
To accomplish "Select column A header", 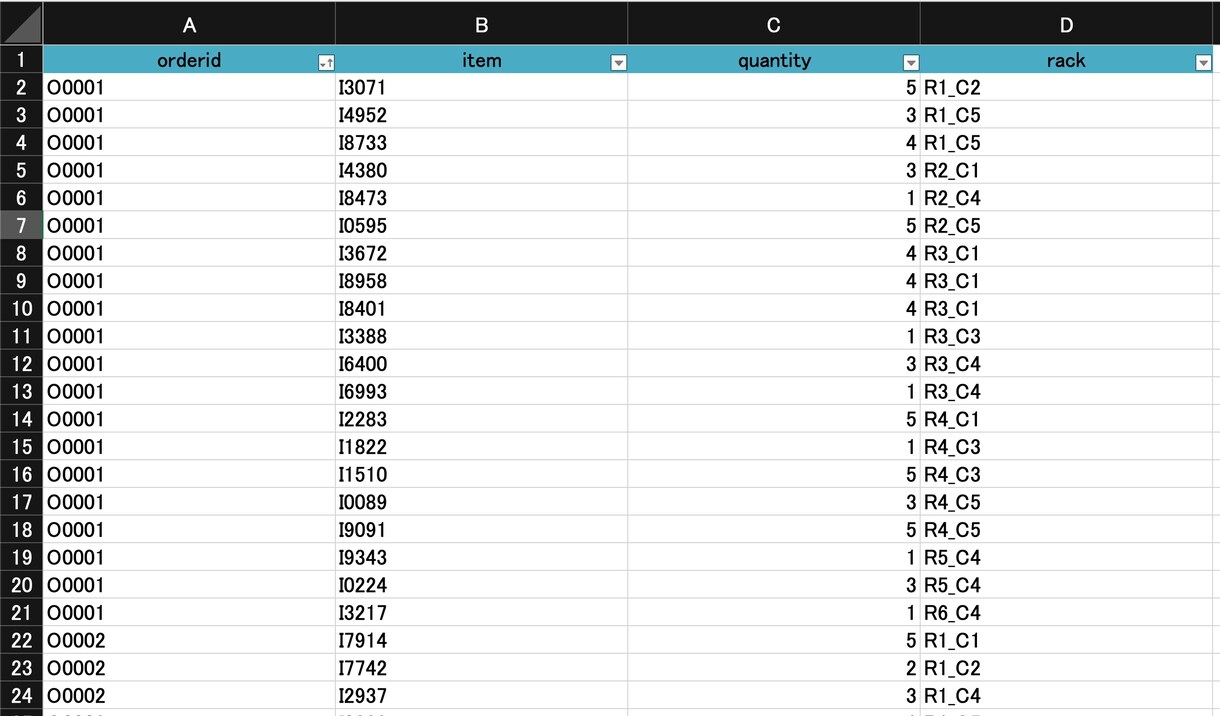I will [189, 24].
